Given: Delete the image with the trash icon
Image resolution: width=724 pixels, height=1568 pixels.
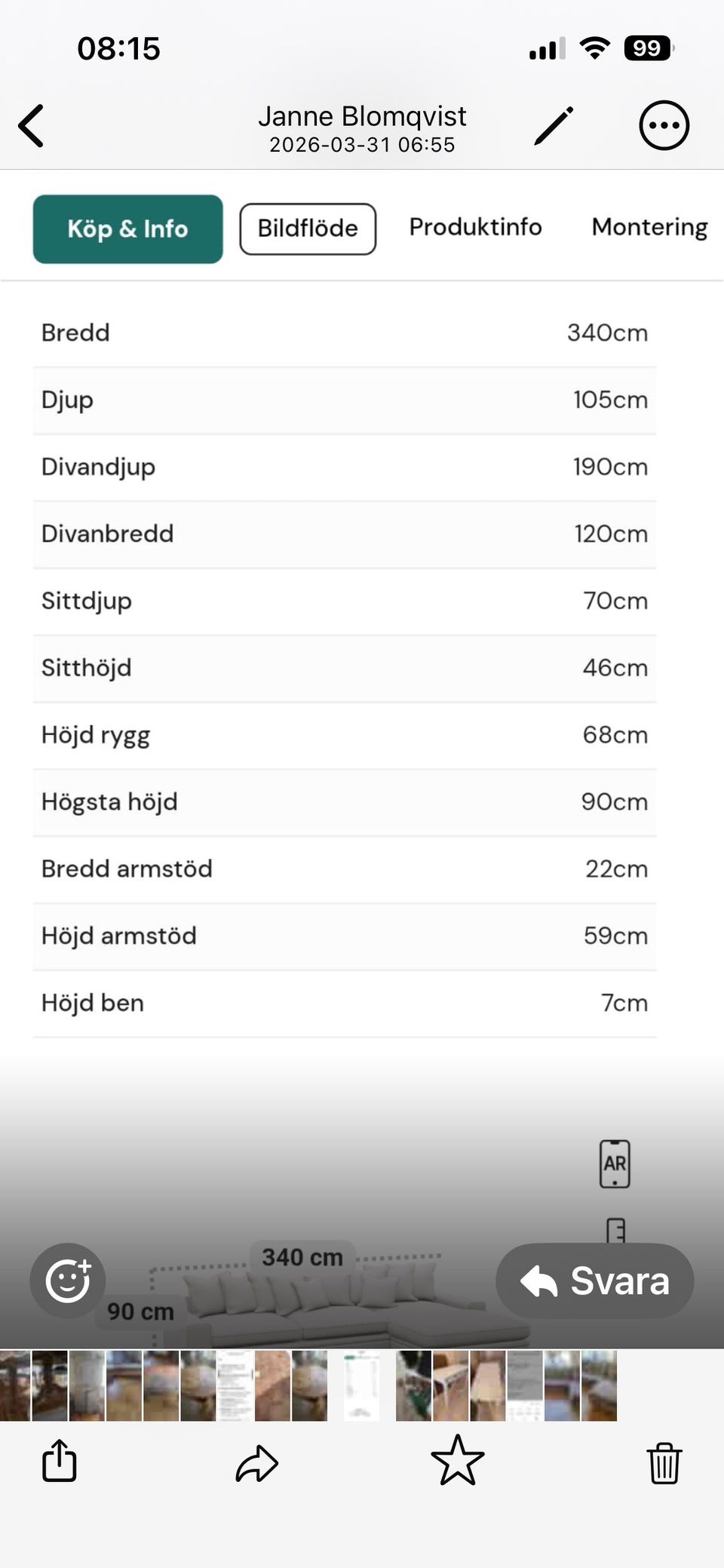Looking at the screenshot, I should [664, 1462].
